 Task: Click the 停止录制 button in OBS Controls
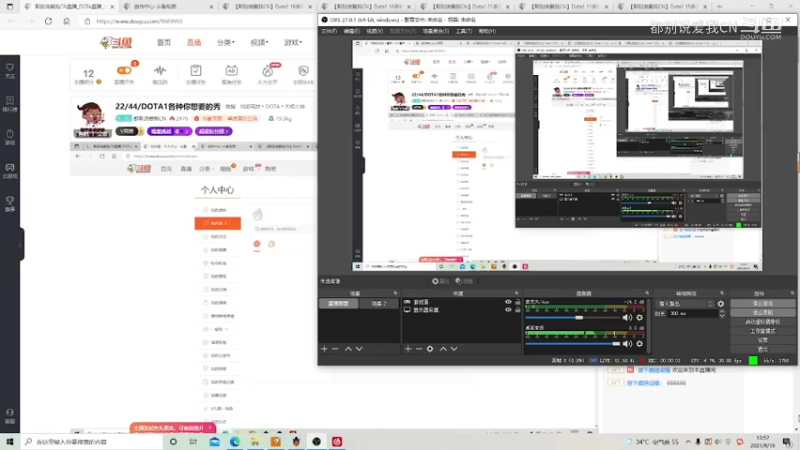(763, 312)
